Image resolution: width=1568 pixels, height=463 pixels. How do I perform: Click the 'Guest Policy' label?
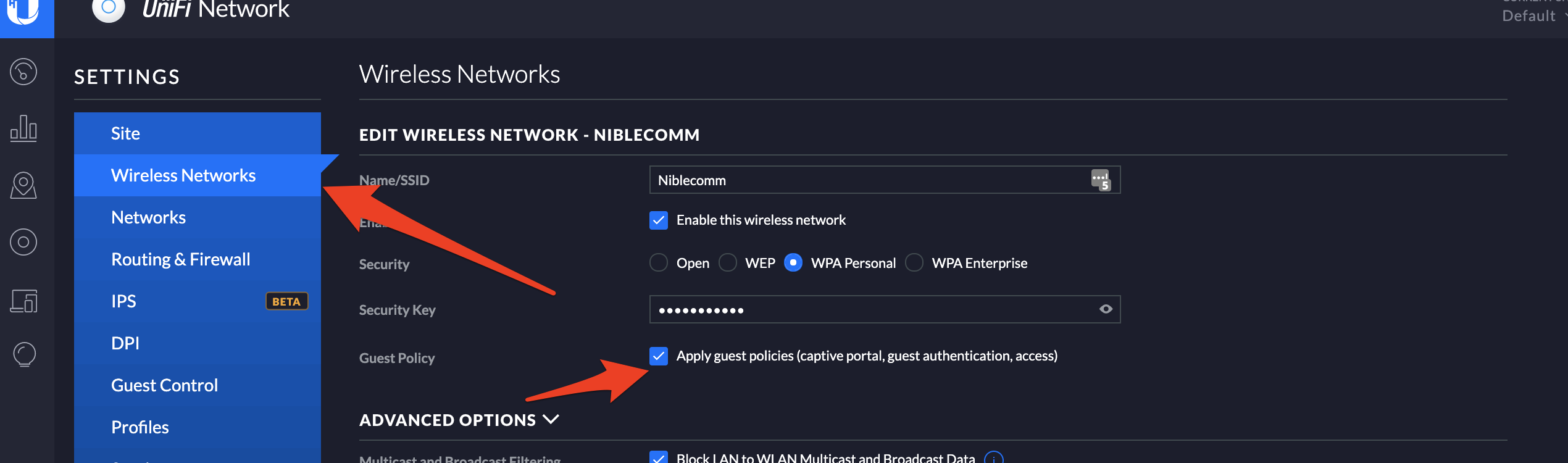pos(397,358)
